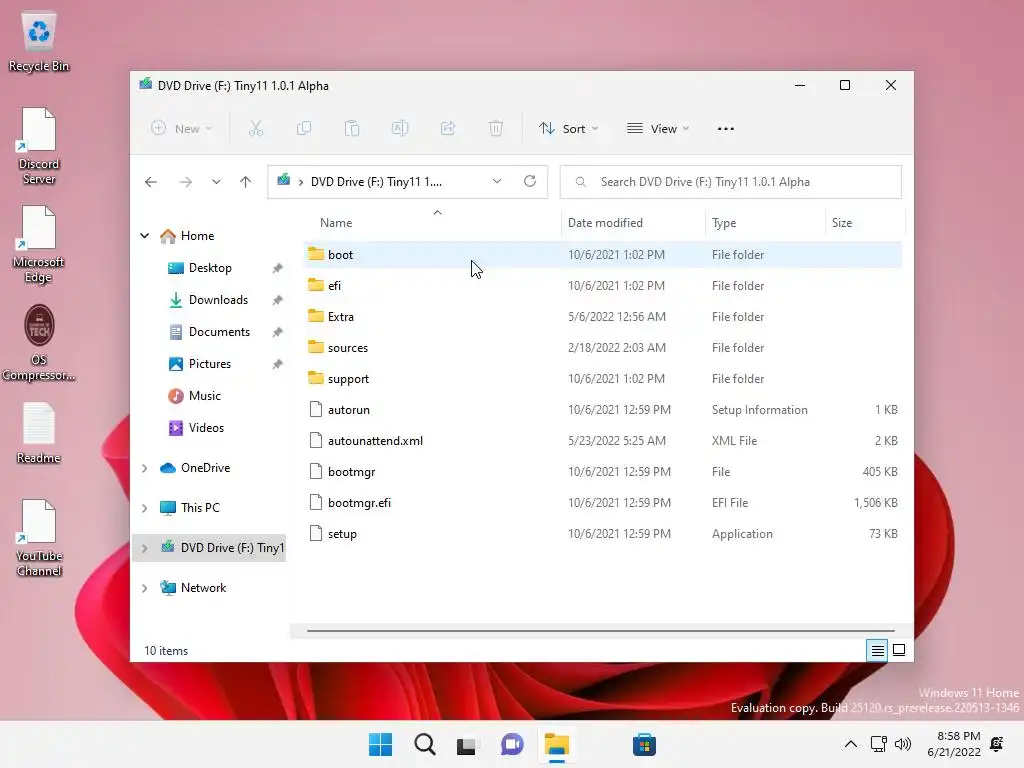Select the autounattend.xml file

point(603,441)
